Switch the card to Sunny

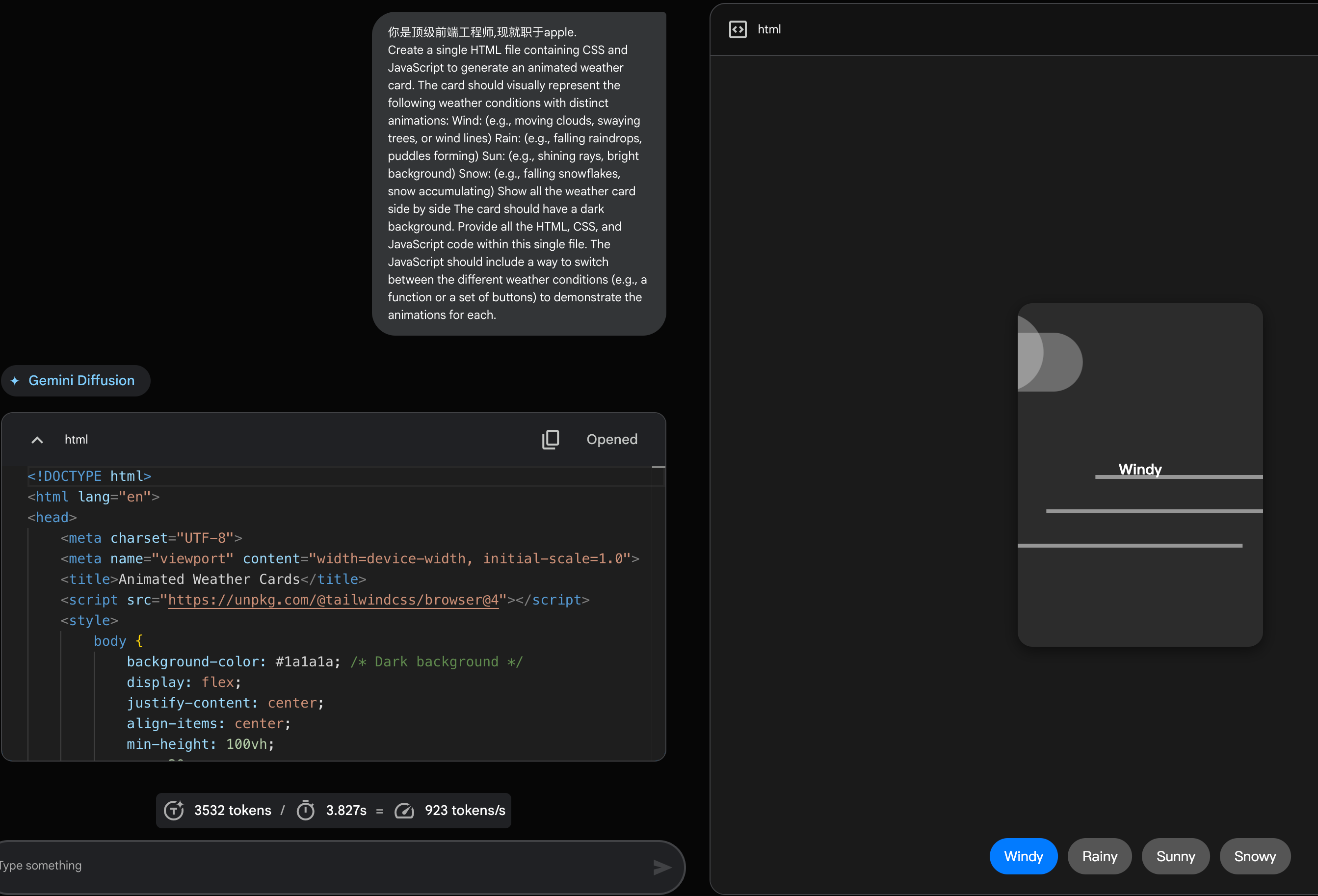[1176, 856]
